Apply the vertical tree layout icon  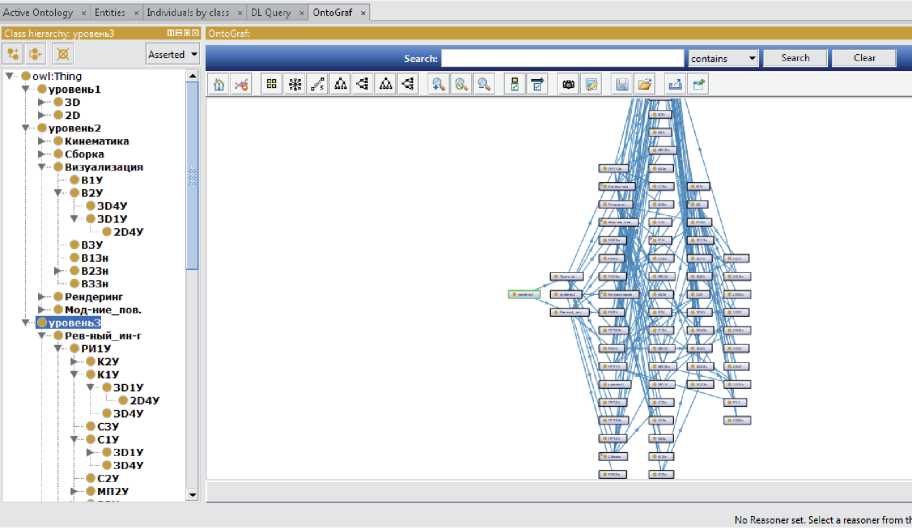click(x=340, y=84)
